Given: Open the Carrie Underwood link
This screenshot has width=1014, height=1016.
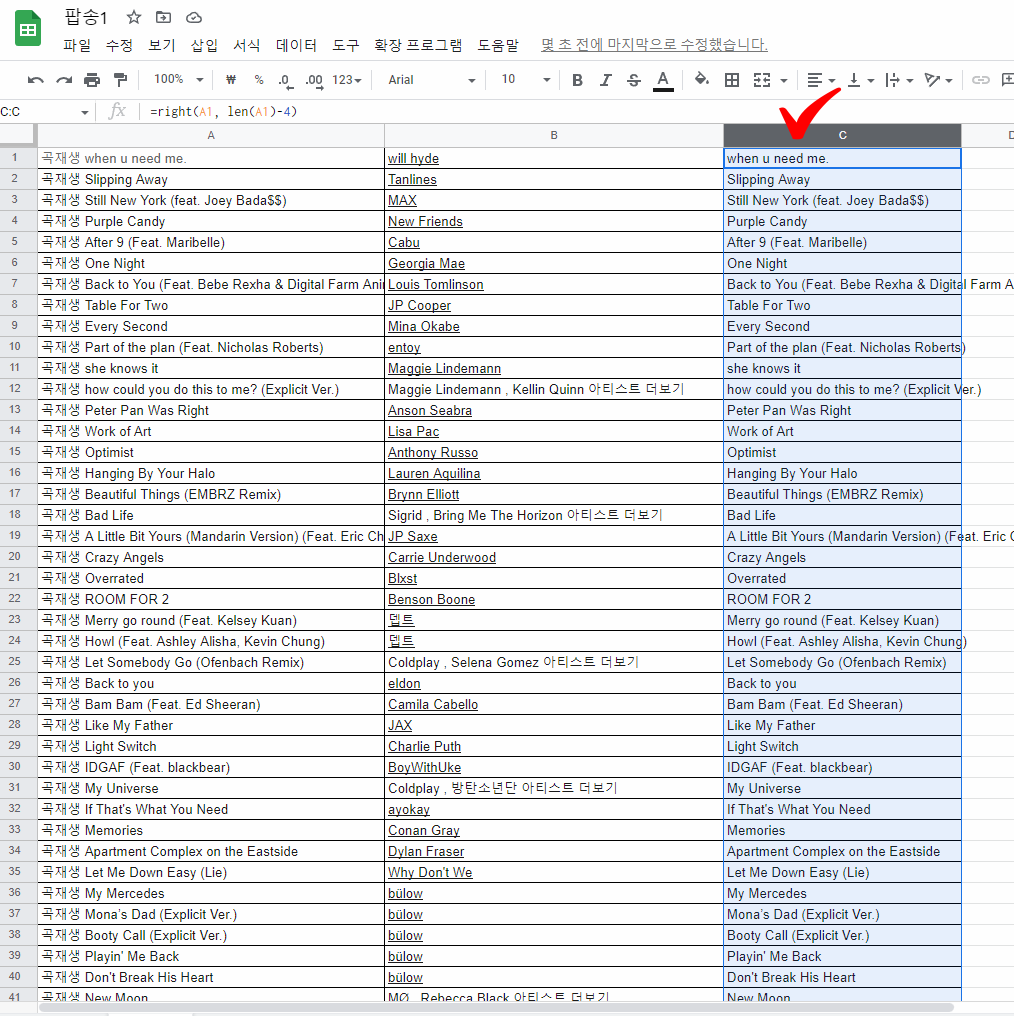Looking at the screenshot, I should (x=442, y=557).
